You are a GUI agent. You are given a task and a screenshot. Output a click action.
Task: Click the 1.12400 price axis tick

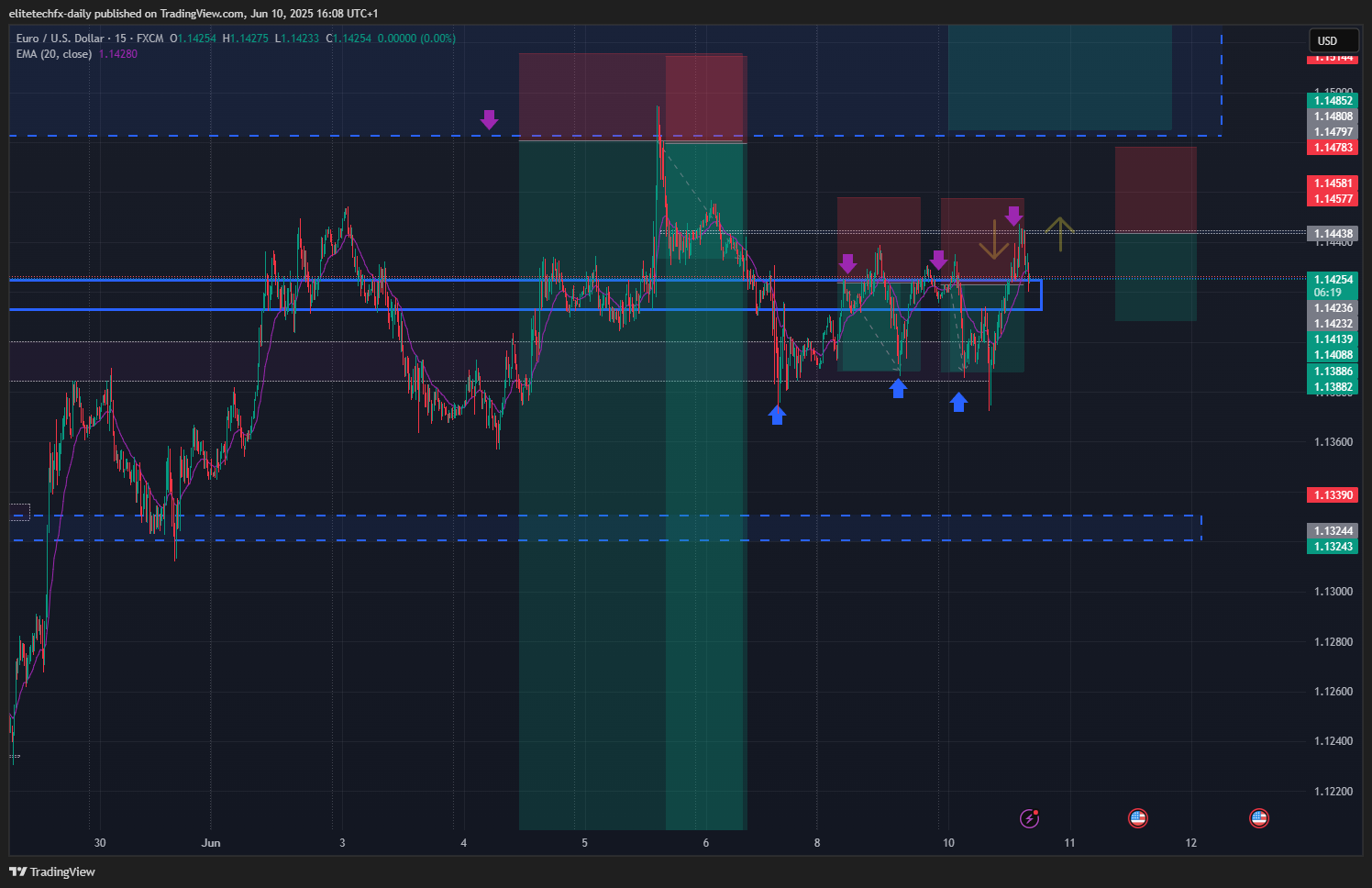1333,741
